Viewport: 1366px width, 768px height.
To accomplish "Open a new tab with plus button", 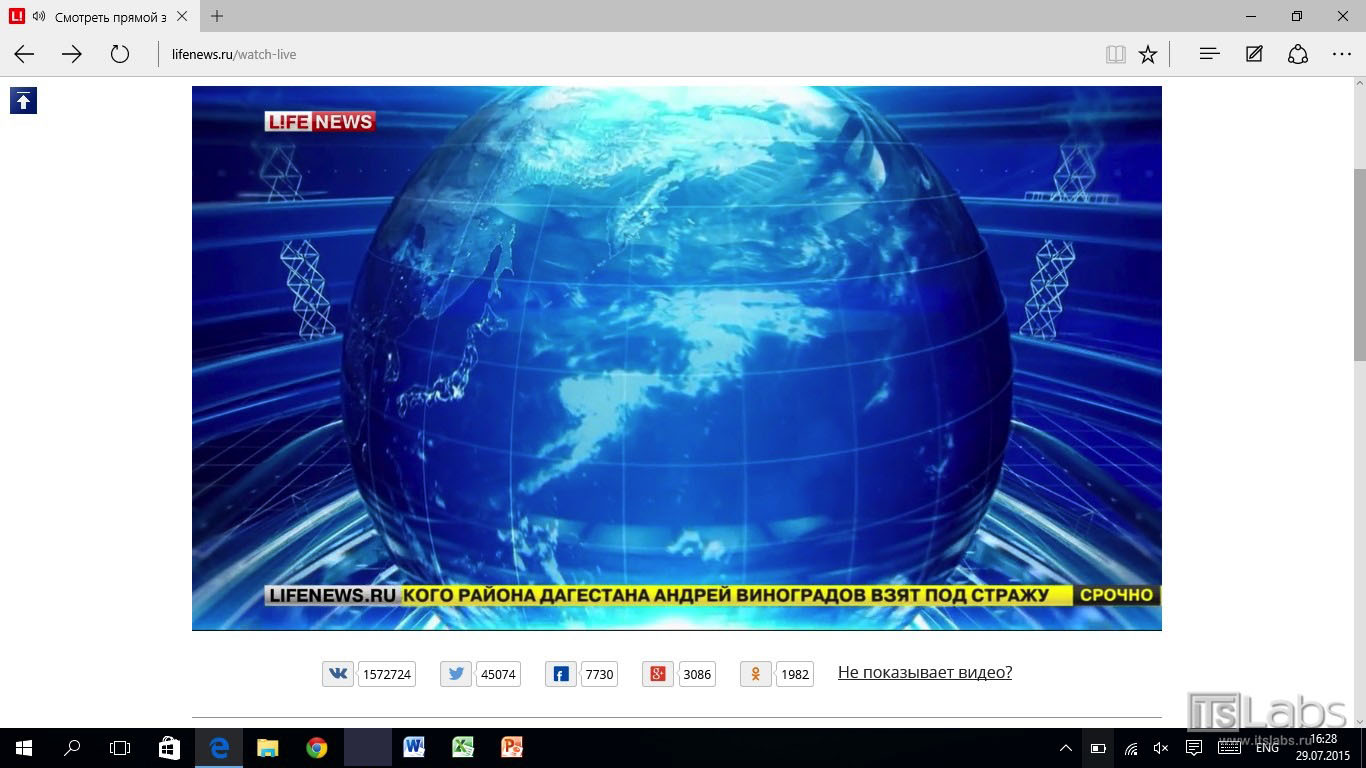I will click(217, 16).
